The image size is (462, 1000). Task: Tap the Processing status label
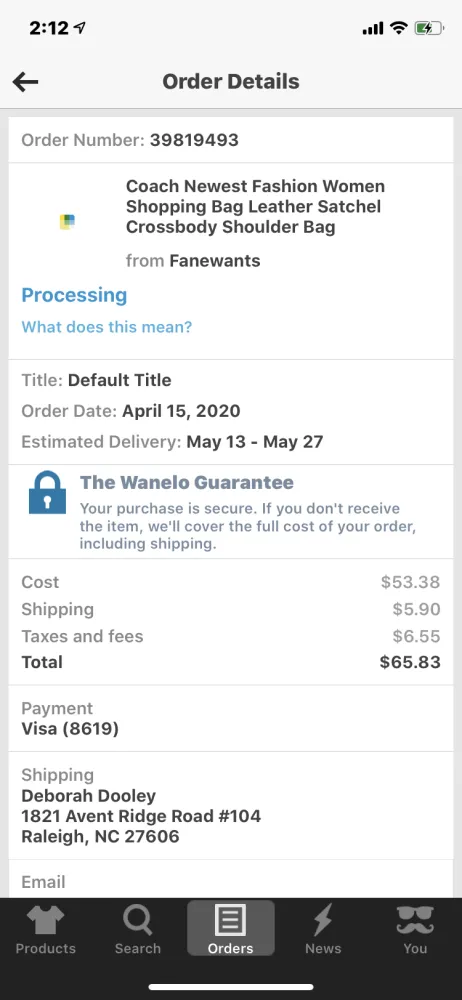pyautogui.click(x=74, y=295)
